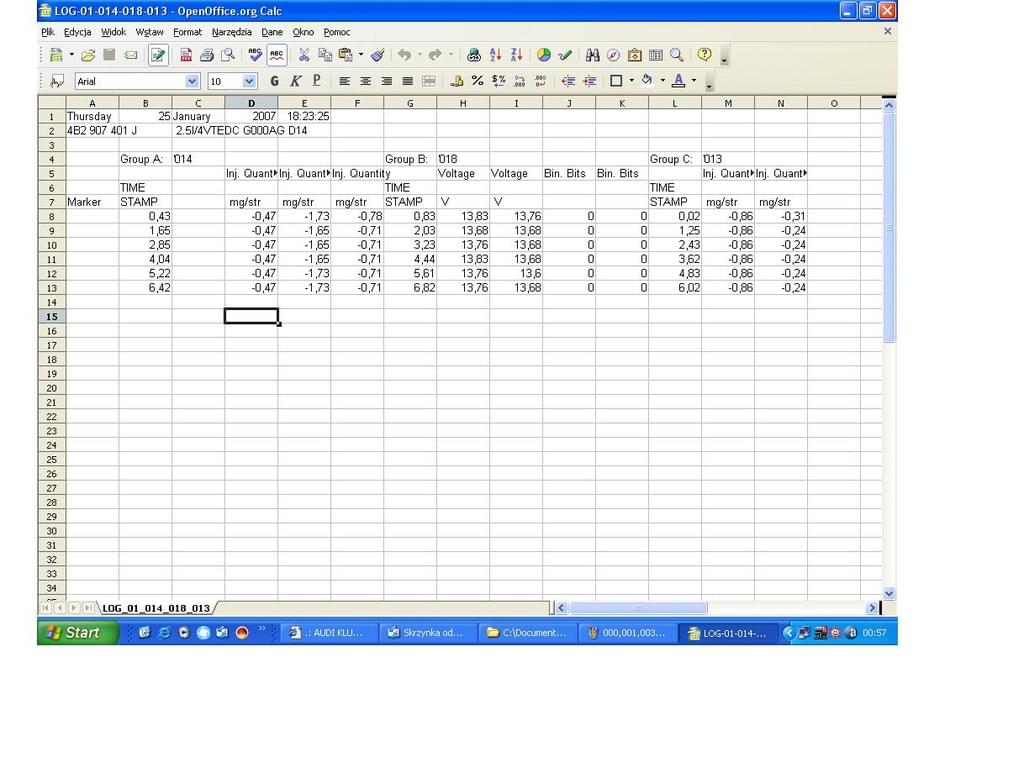Image resolution: width=1024 pixels, height=757 pixels.
Task: Show draw functions pencil icon
Action: tap(565, 55)
